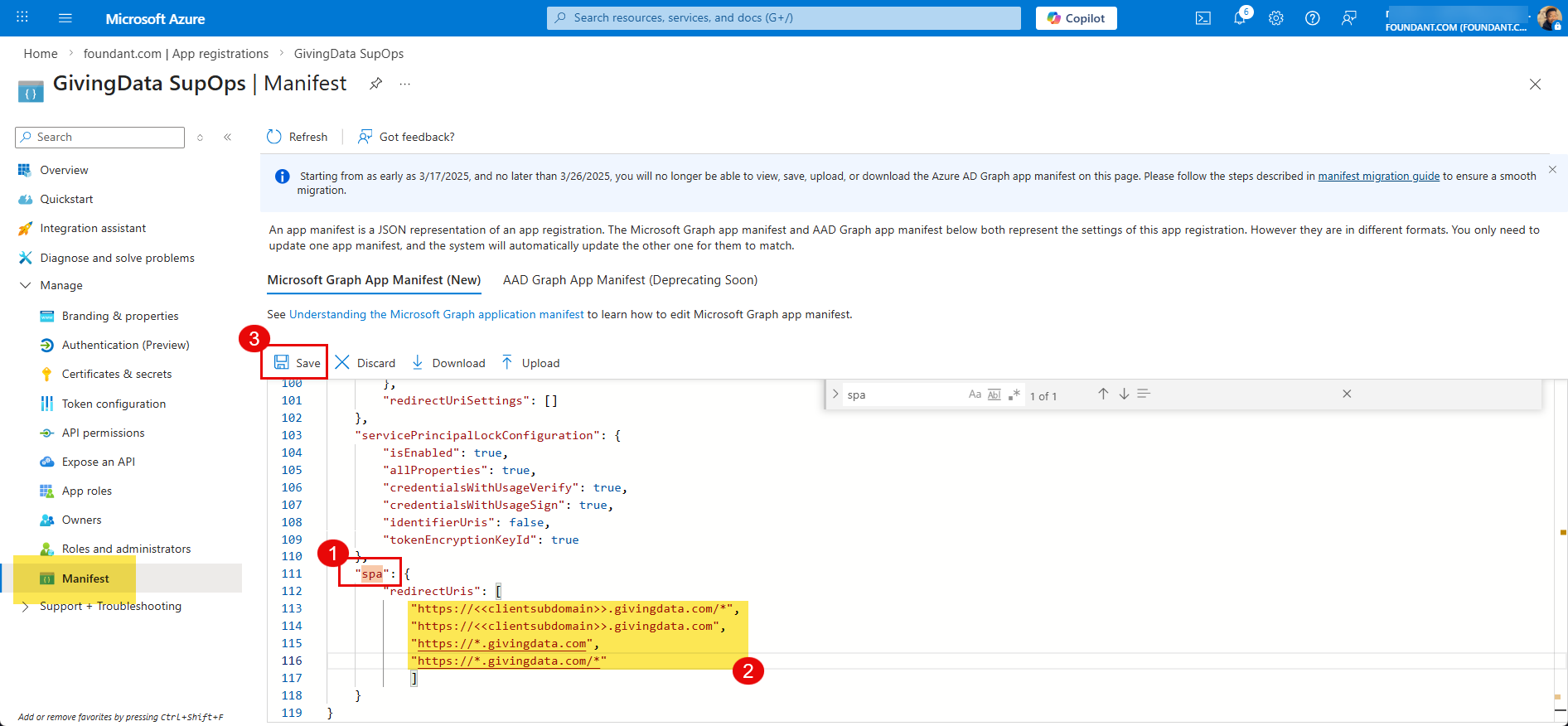The image size is (1568, 726).
Task: Open Owners in the sidebar
Action: [x=81, y=520]
